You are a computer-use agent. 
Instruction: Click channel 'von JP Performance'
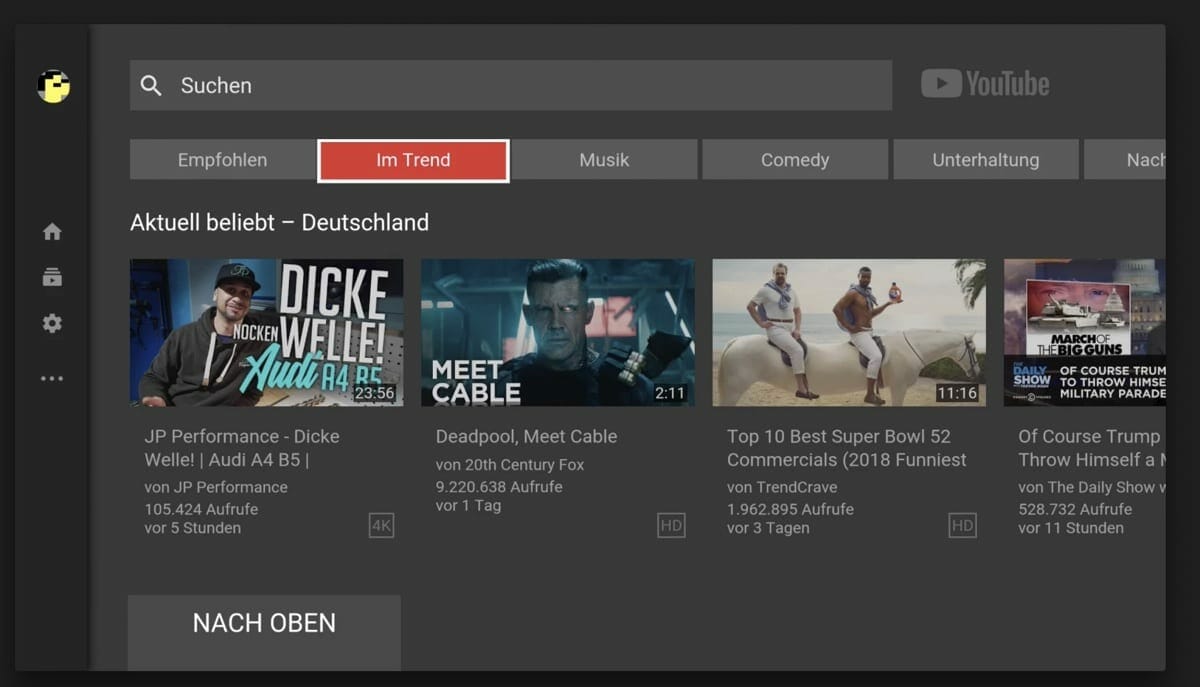click(216, 487)
